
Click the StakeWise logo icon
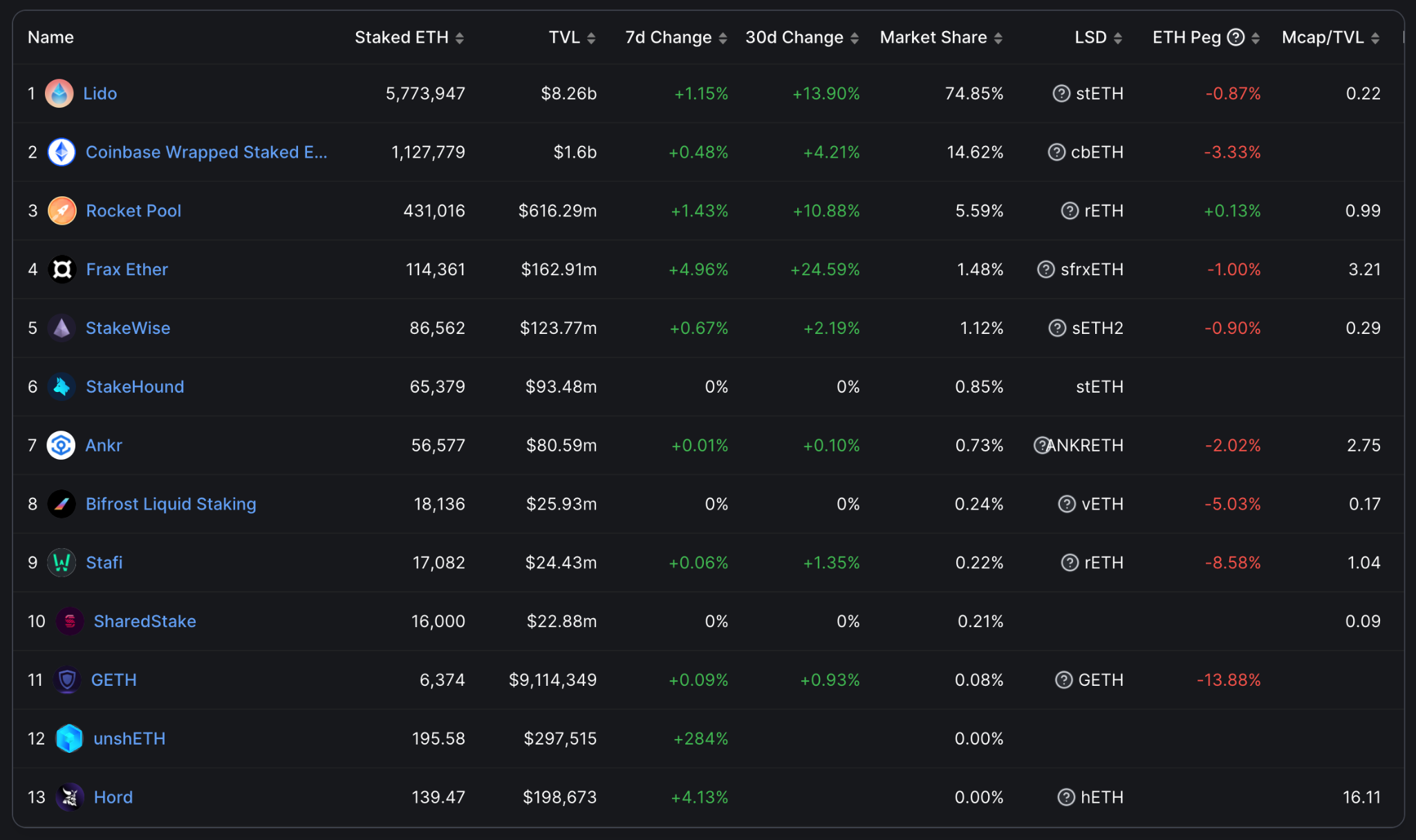[62, 328]
